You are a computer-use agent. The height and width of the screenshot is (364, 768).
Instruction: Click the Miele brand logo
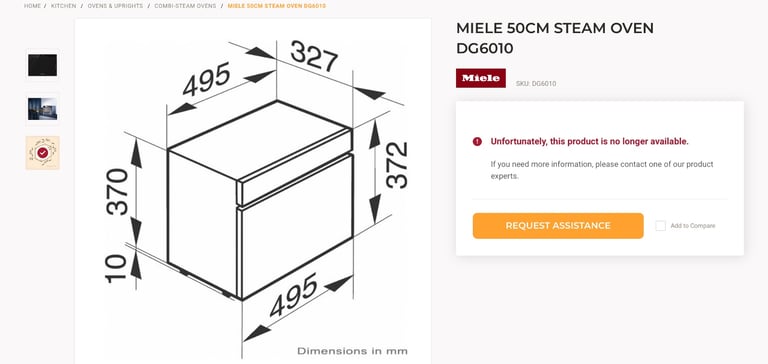point(480,78)
